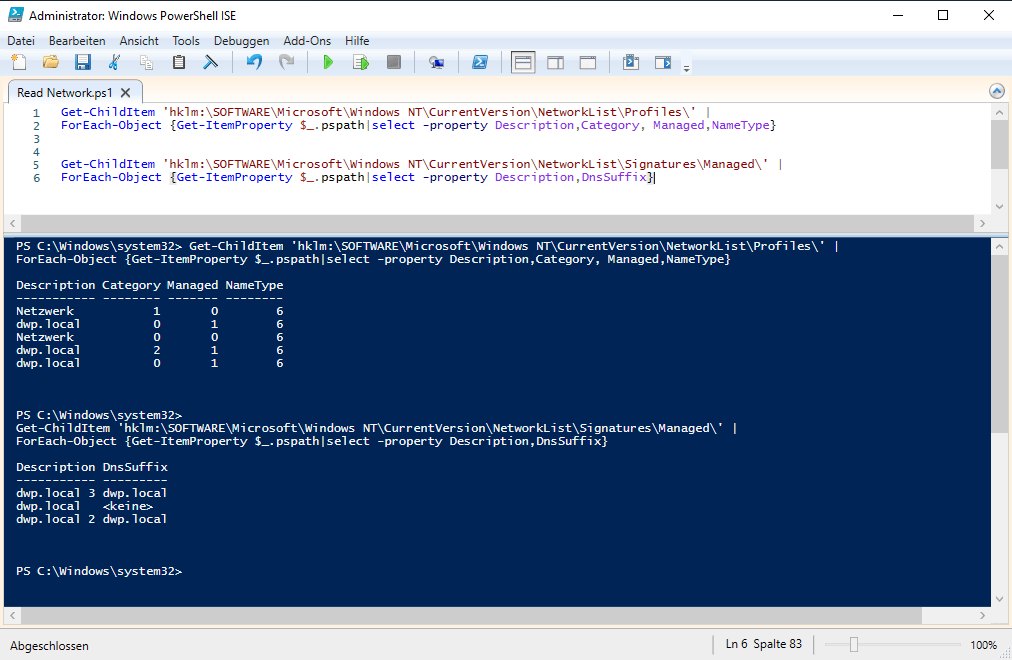Click the zoom slider handle in status bar
Viewport: 1012px width, 660px height.
(x=853, y=645)
